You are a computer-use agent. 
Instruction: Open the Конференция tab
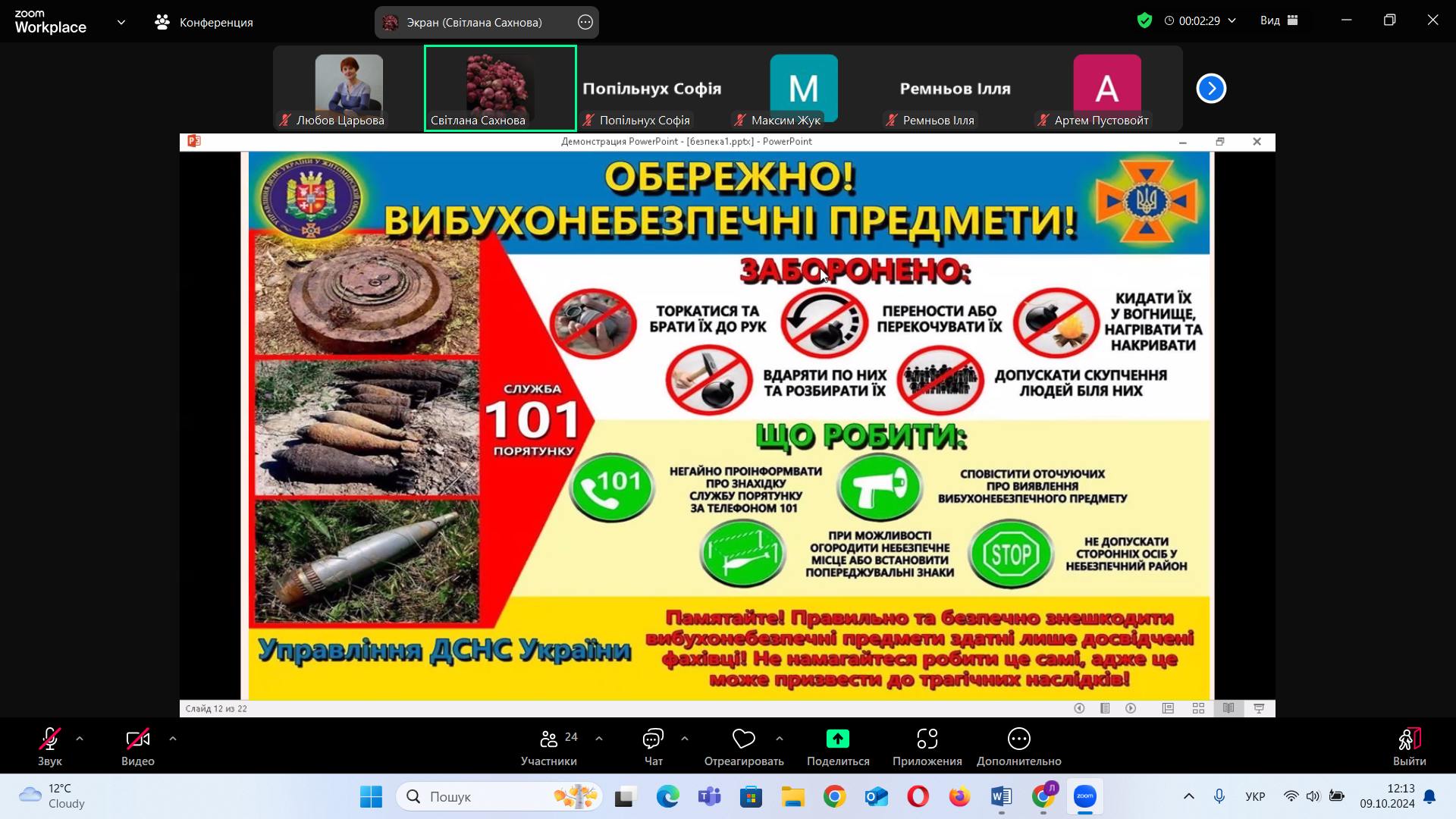[x=203, y=22]
